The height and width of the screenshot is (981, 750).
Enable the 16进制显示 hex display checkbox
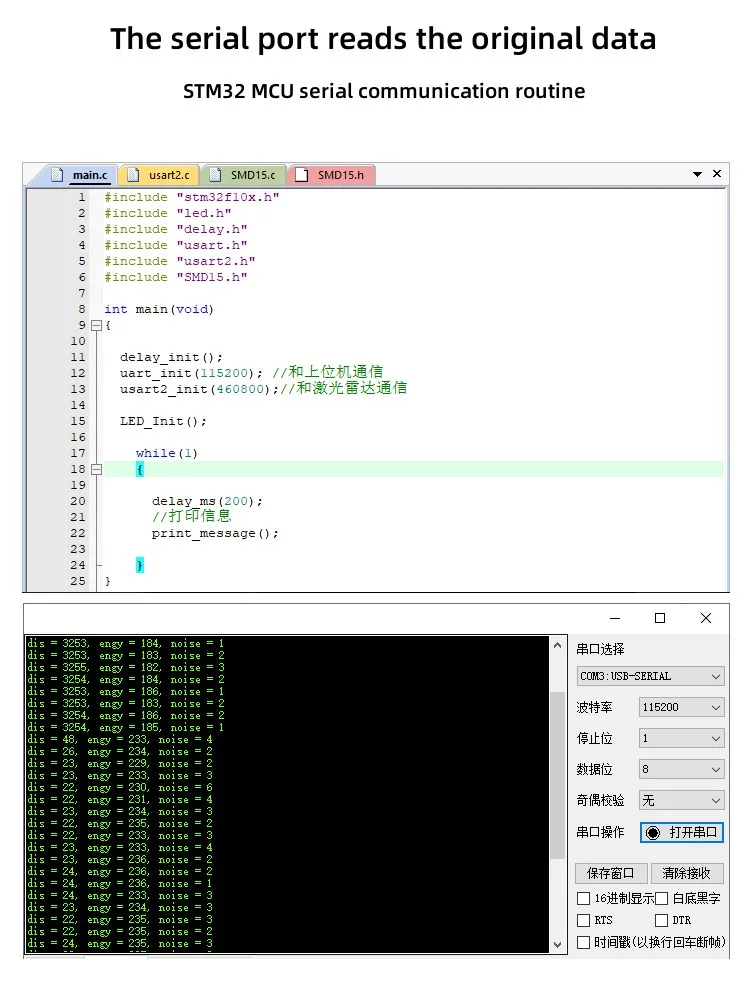(x=583, y=899)
